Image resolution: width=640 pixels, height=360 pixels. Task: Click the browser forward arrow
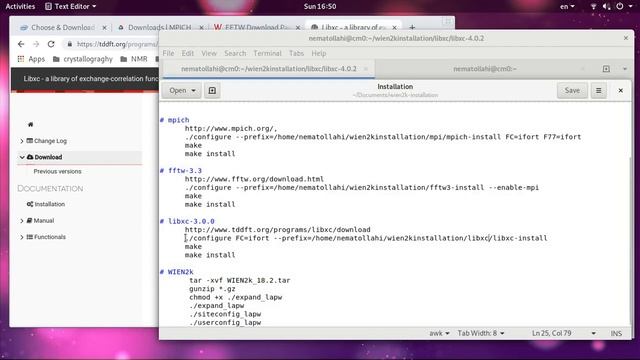36,44
